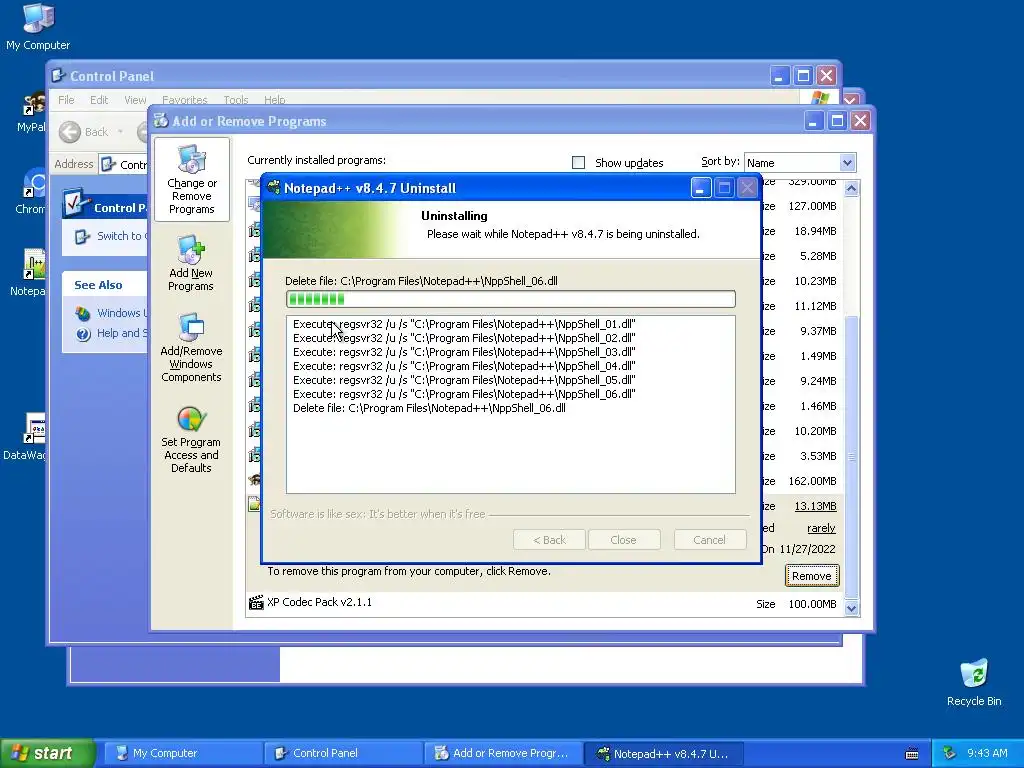Viewport: 1024px width, 768px height.
Task: Minimize the Notepad++ Uninstall window
Action: coord(701,188)
